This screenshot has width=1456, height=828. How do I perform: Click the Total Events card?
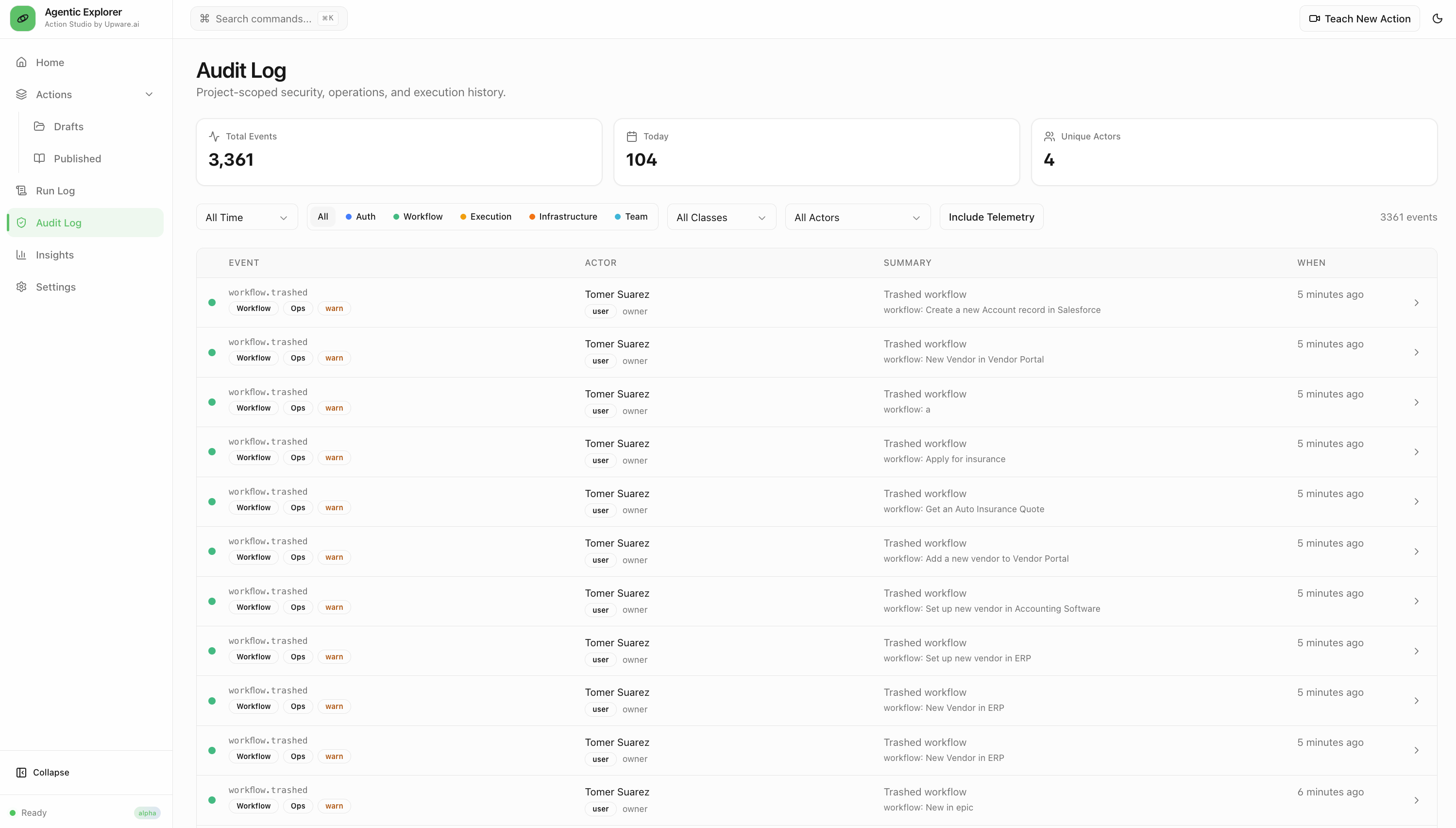(x=399, y=152)
